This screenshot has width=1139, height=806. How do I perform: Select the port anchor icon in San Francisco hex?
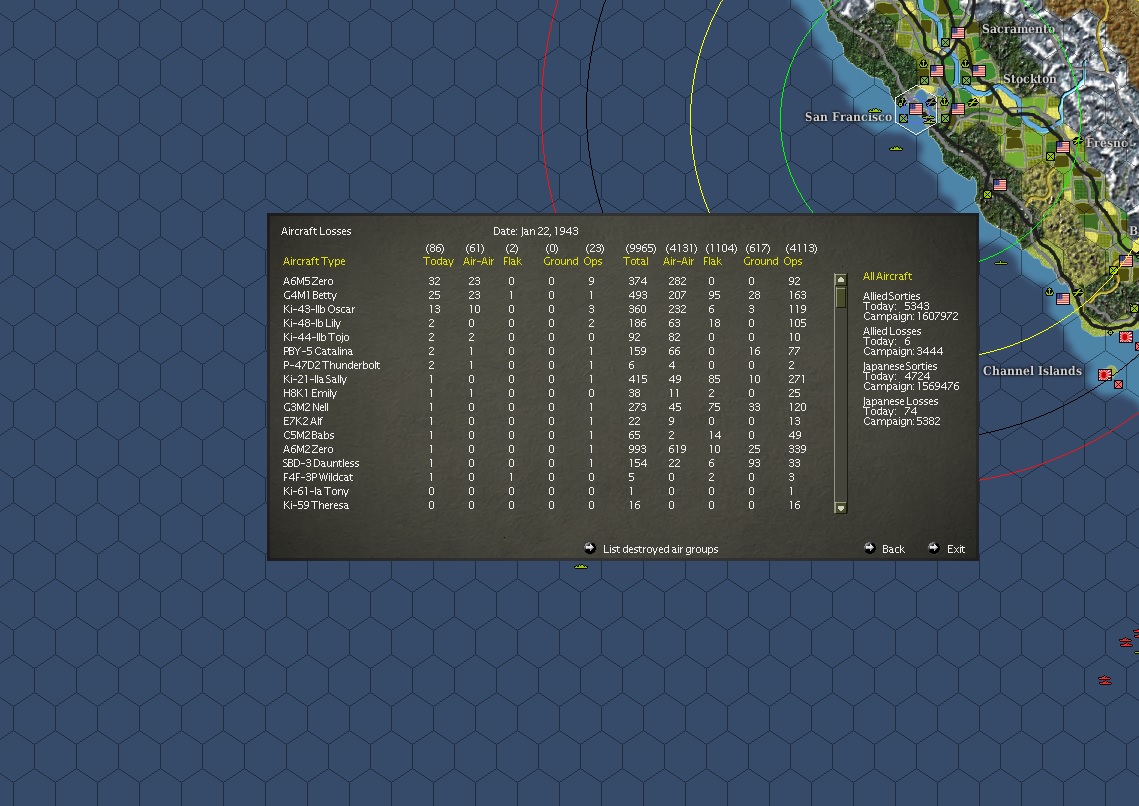pos(901,102)
